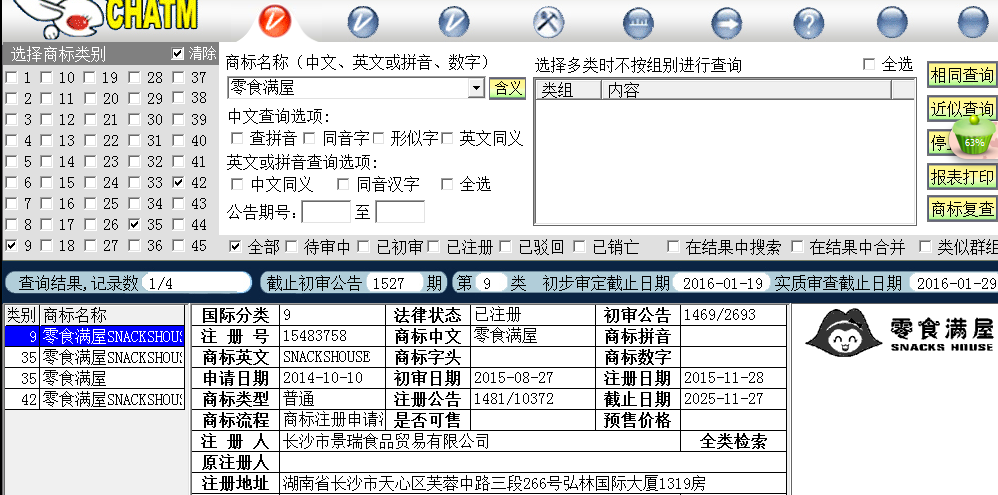Click the blank blue sphere next to help icon
Viewport: 998px width, 495px height.
pos(892,23)
